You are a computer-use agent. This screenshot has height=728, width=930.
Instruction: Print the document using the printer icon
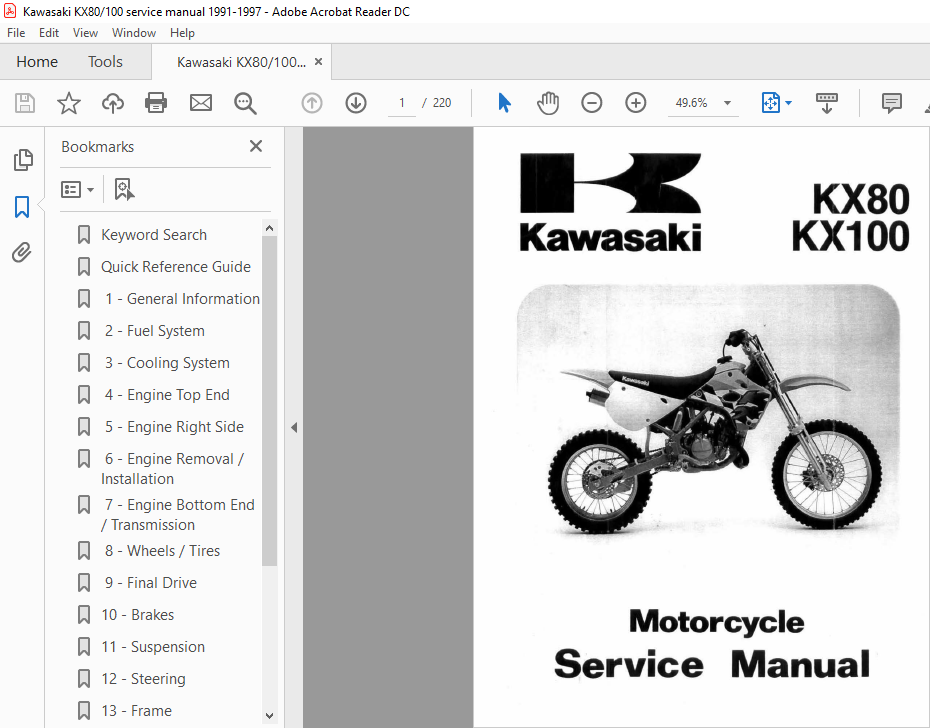(x=156, y=103)
